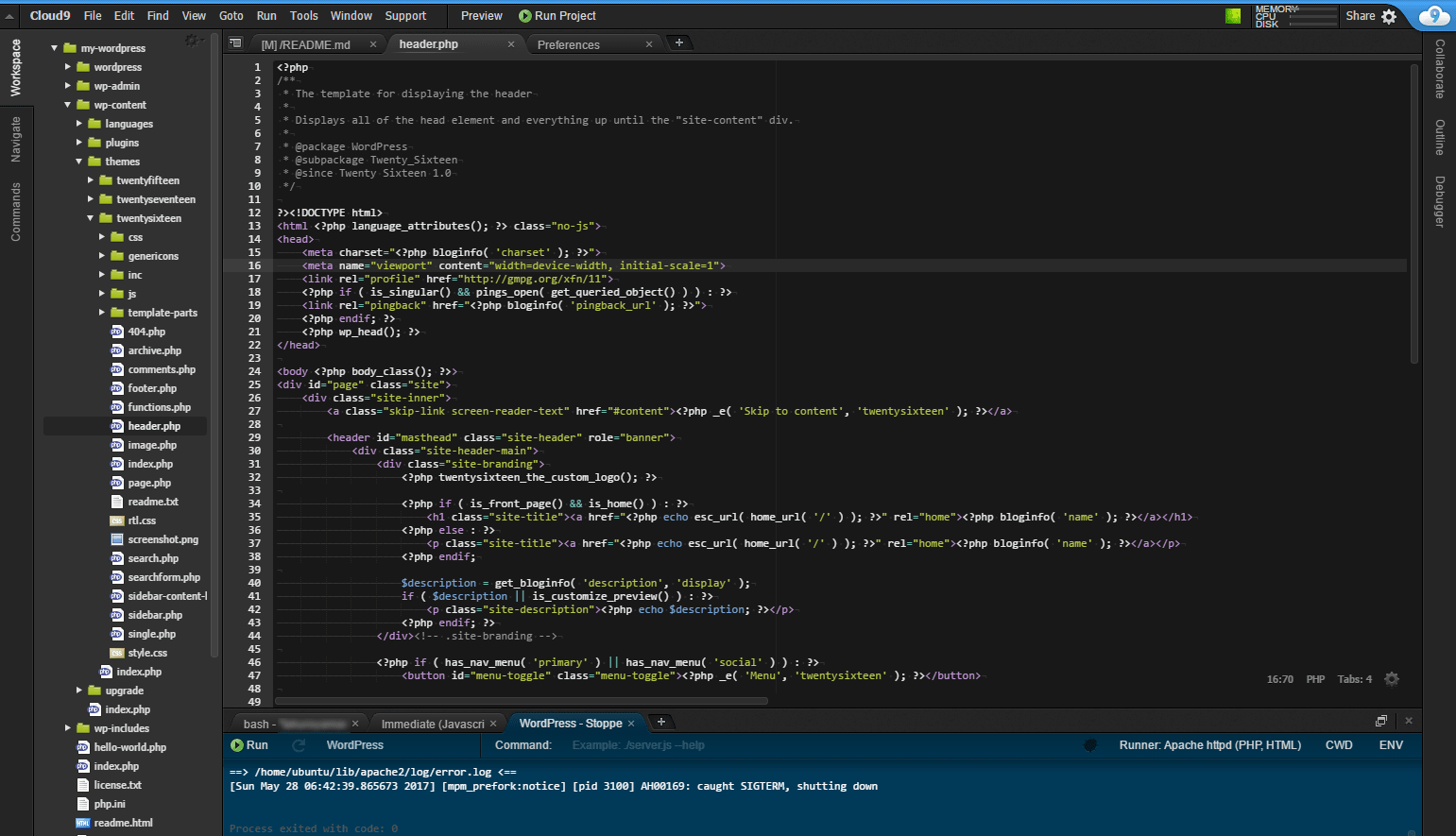
Task: Toggle the Navigate side panel
Action: 16,139
